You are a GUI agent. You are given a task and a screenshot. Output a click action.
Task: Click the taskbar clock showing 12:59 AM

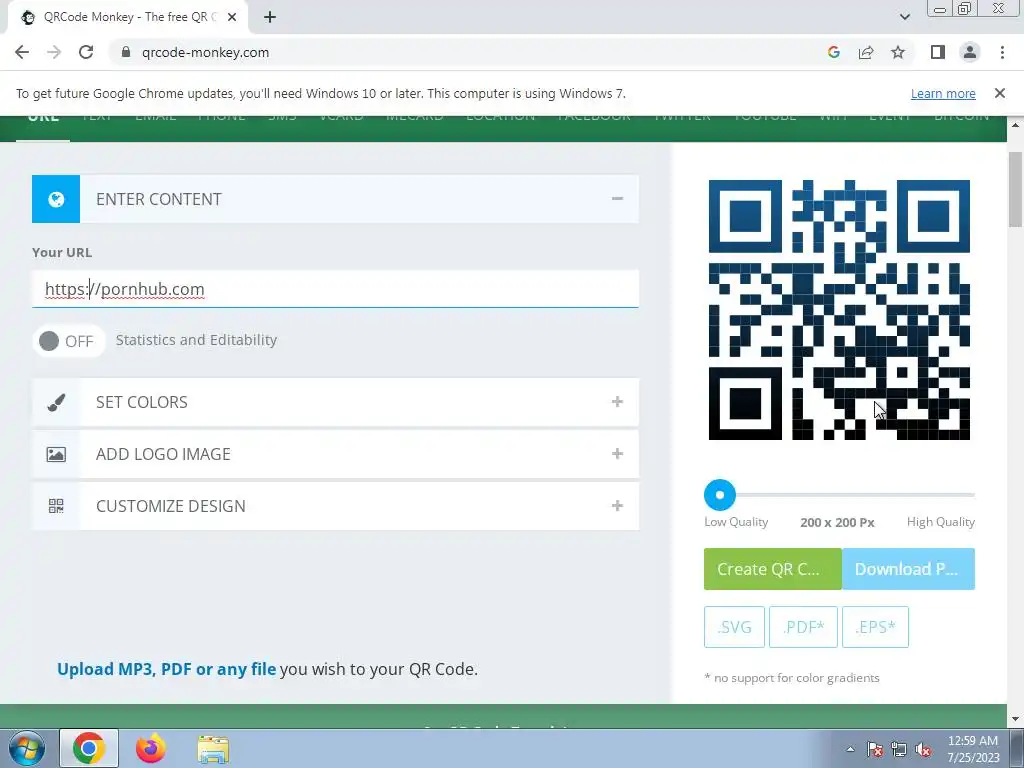[973, 749]
